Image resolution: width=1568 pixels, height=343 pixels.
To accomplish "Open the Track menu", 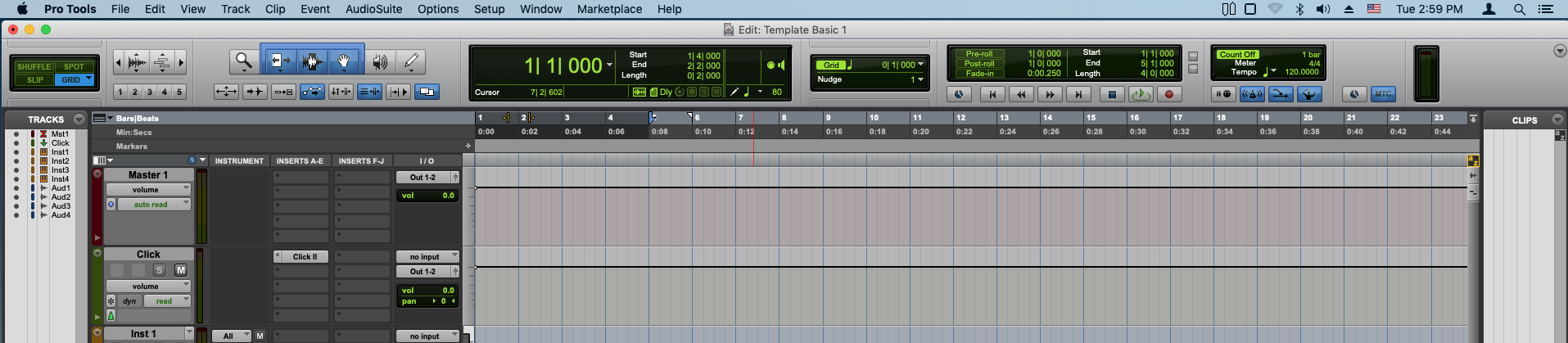I will pyautogui.click(x=236, y=9).
